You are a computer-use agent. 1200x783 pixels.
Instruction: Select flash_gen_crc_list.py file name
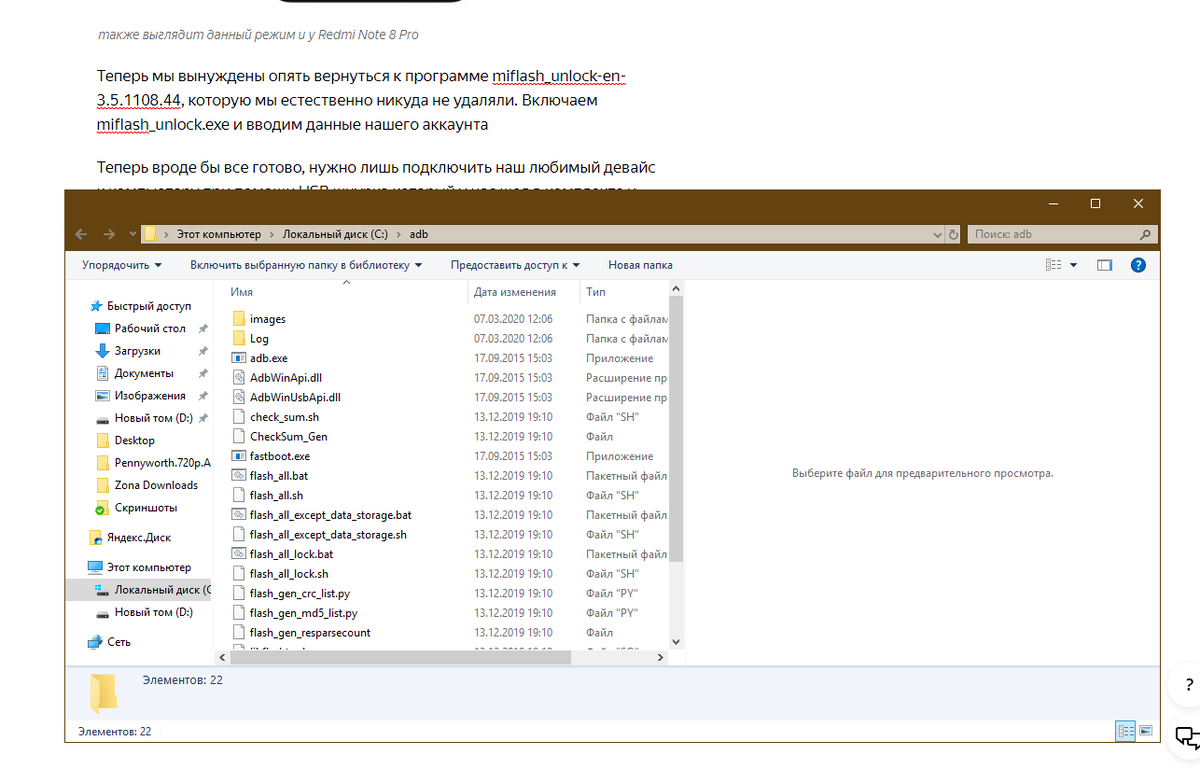click(x=300, y=593)
